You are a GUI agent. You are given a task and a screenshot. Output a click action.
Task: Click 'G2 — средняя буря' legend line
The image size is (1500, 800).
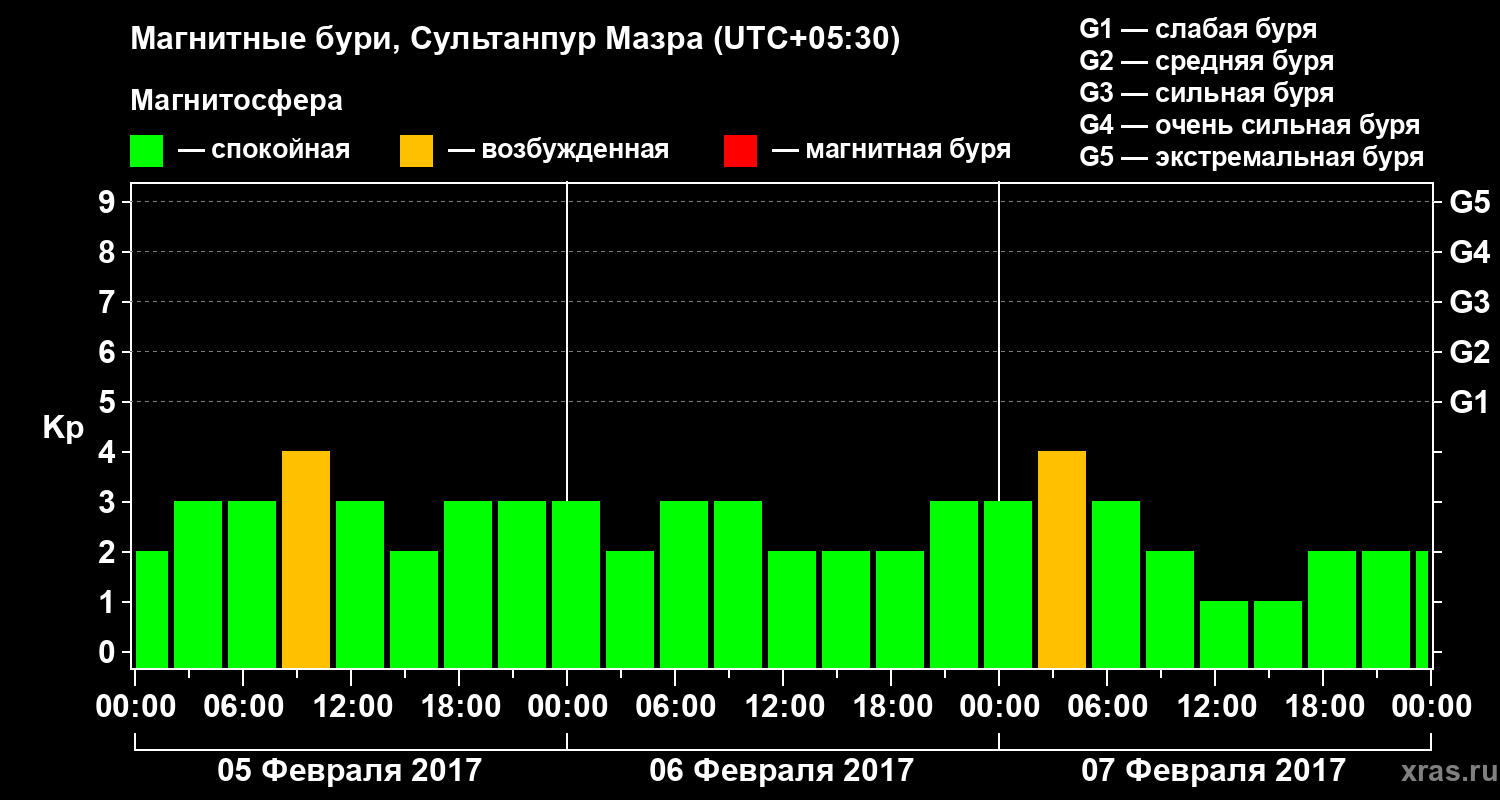point(1207,61)
